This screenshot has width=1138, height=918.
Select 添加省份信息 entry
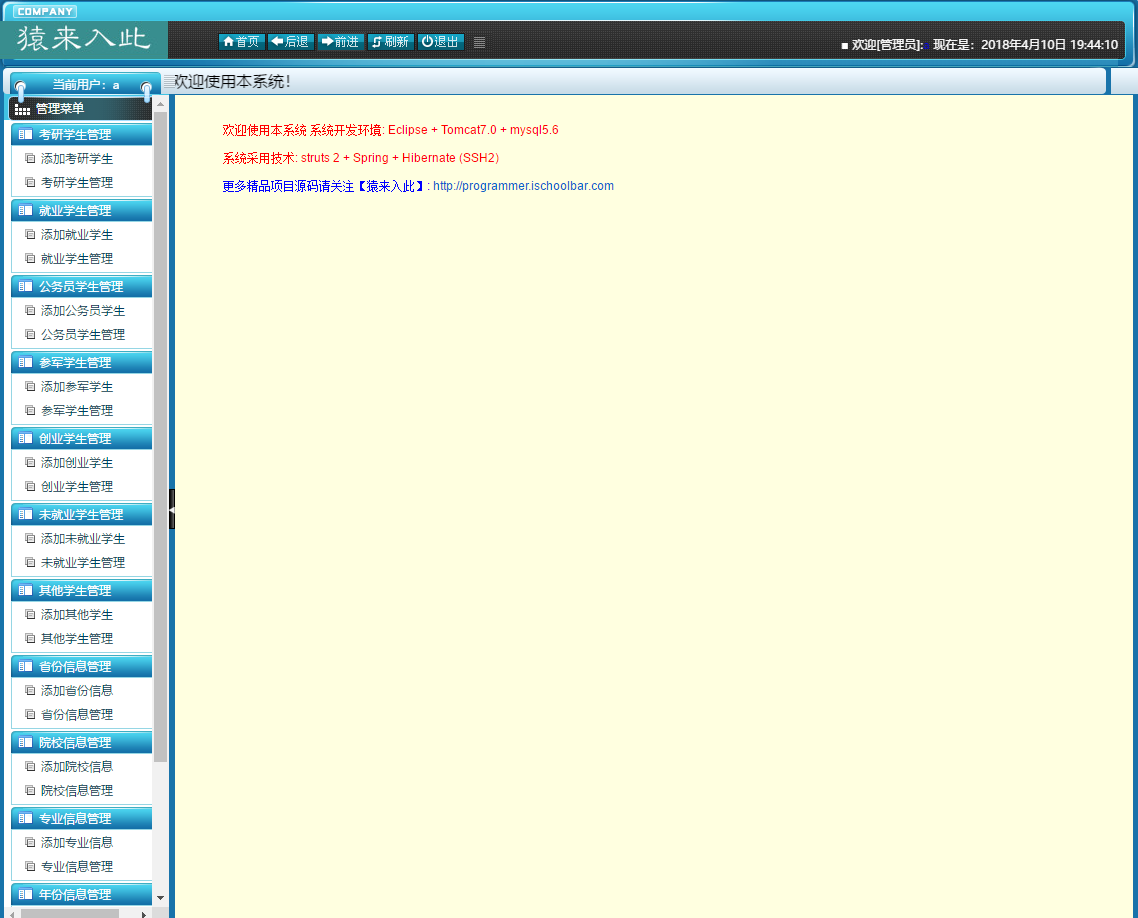pyautogui.click(x=76, y=690)
